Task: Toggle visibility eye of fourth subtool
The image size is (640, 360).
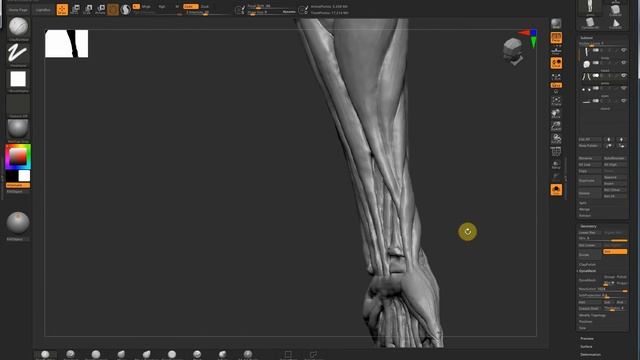Action: point(624,88)
